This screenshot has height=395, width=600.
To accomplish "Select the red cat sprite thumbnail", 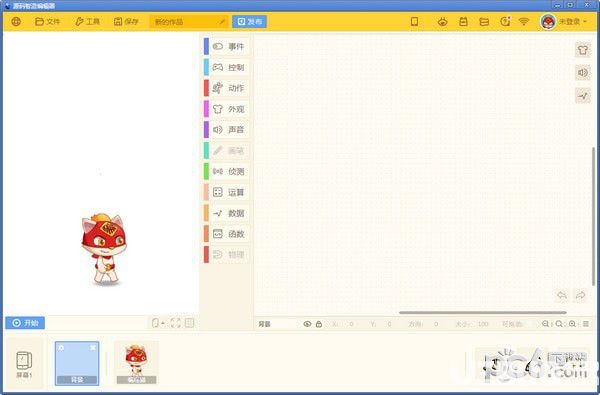I will coord(136,363).
